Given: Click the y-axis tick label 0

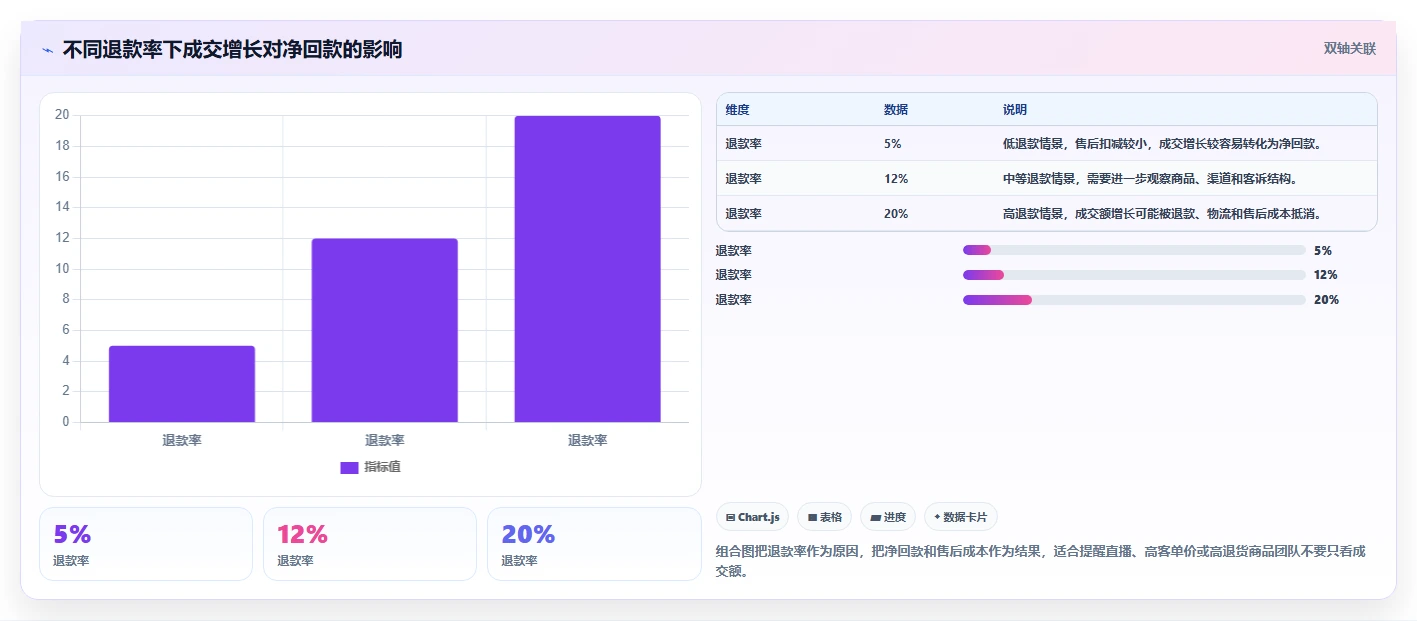Looking at the screenshot, I should coord(66,422).
